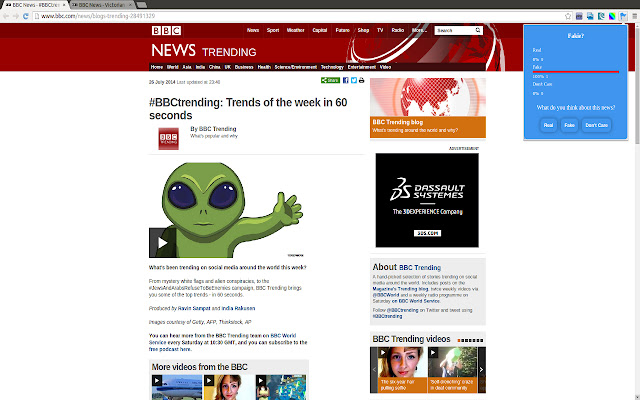Go to Business in the news section bar
This screenshot has width=640, height=400.
click(x=244, y=67)
